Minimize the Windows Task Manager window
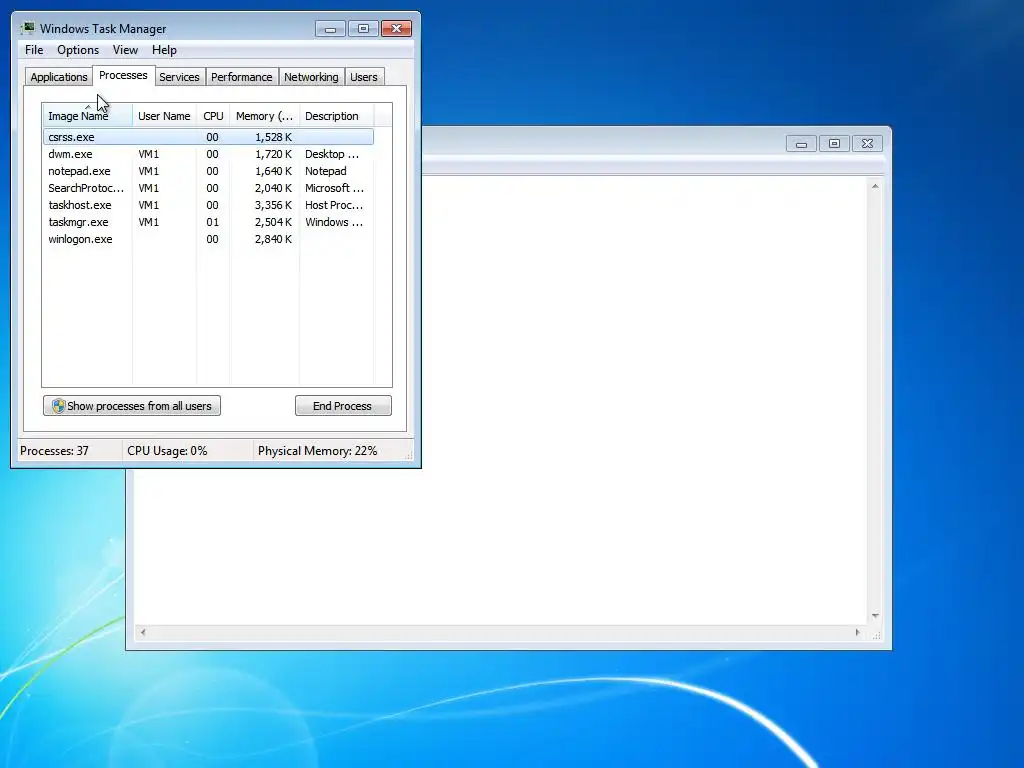Image resolution: width=1024 pixels, height=768 pixels. [x=330, y=29]
